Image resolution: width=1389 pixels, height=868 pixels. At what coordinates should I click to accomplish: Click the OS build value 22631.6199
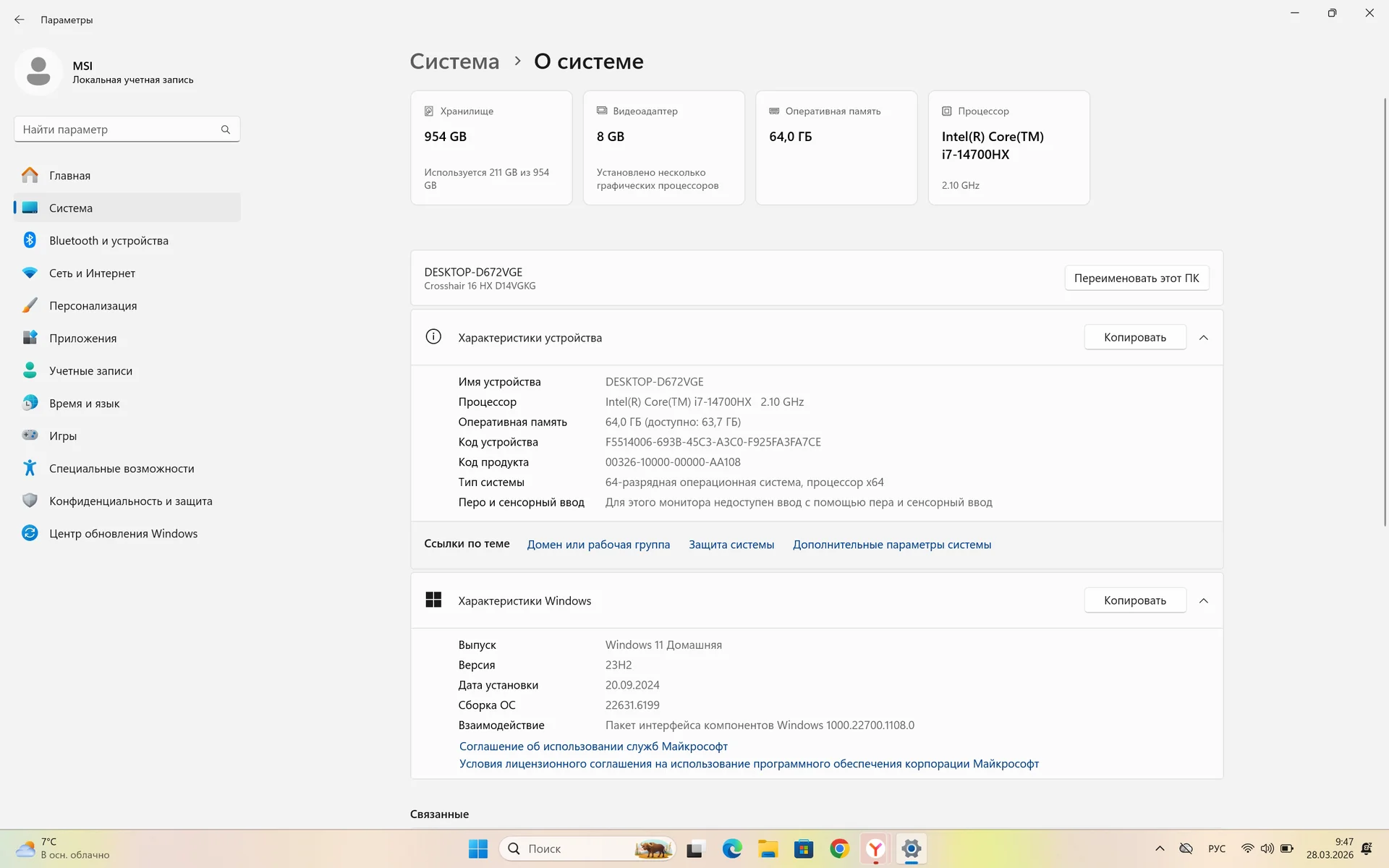pos(632,705)
